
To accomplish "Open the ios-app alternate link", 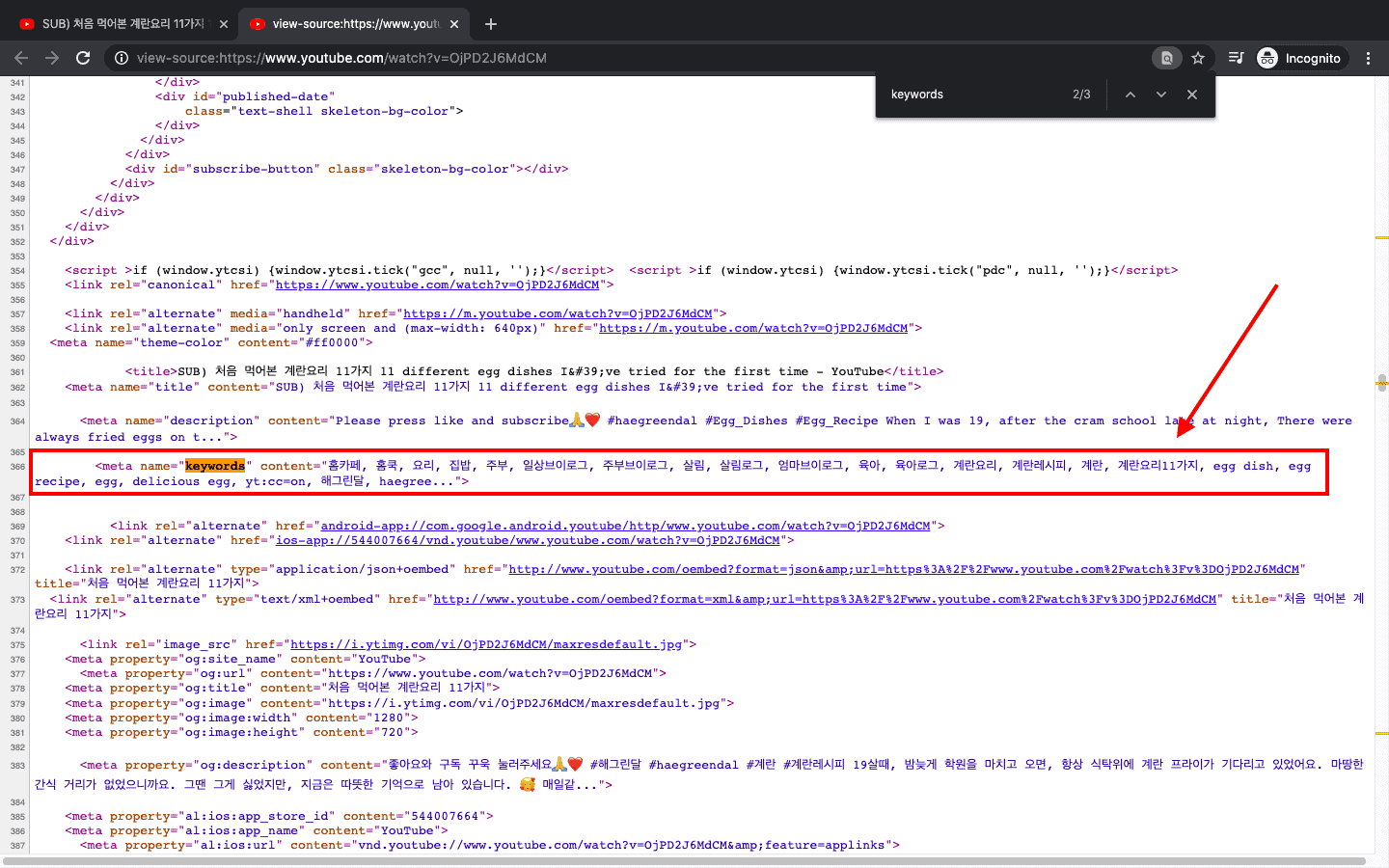I will (x=528, y=540).
